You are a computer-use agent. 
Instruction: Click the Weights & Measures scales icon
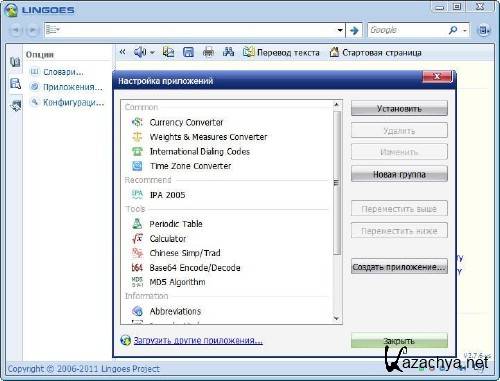coord(137,137)
